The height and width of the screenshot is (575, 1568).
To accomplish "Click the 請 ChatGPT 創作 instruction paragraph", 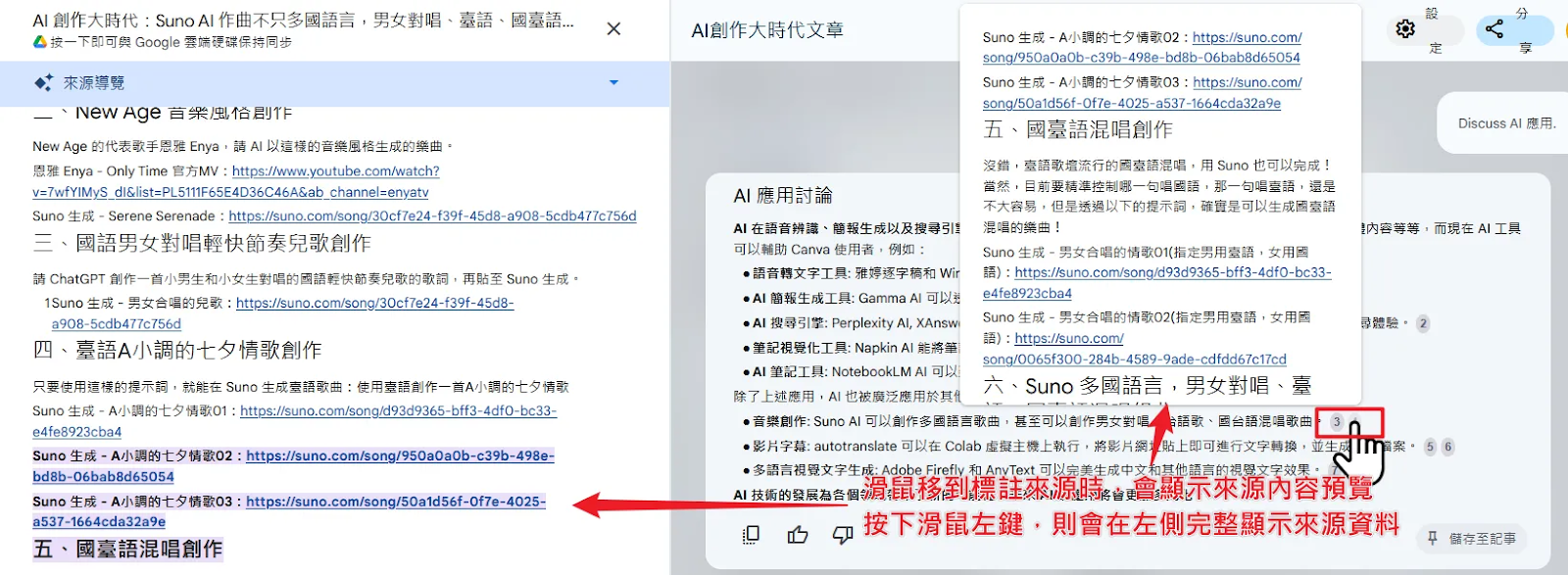I will 306,279.
